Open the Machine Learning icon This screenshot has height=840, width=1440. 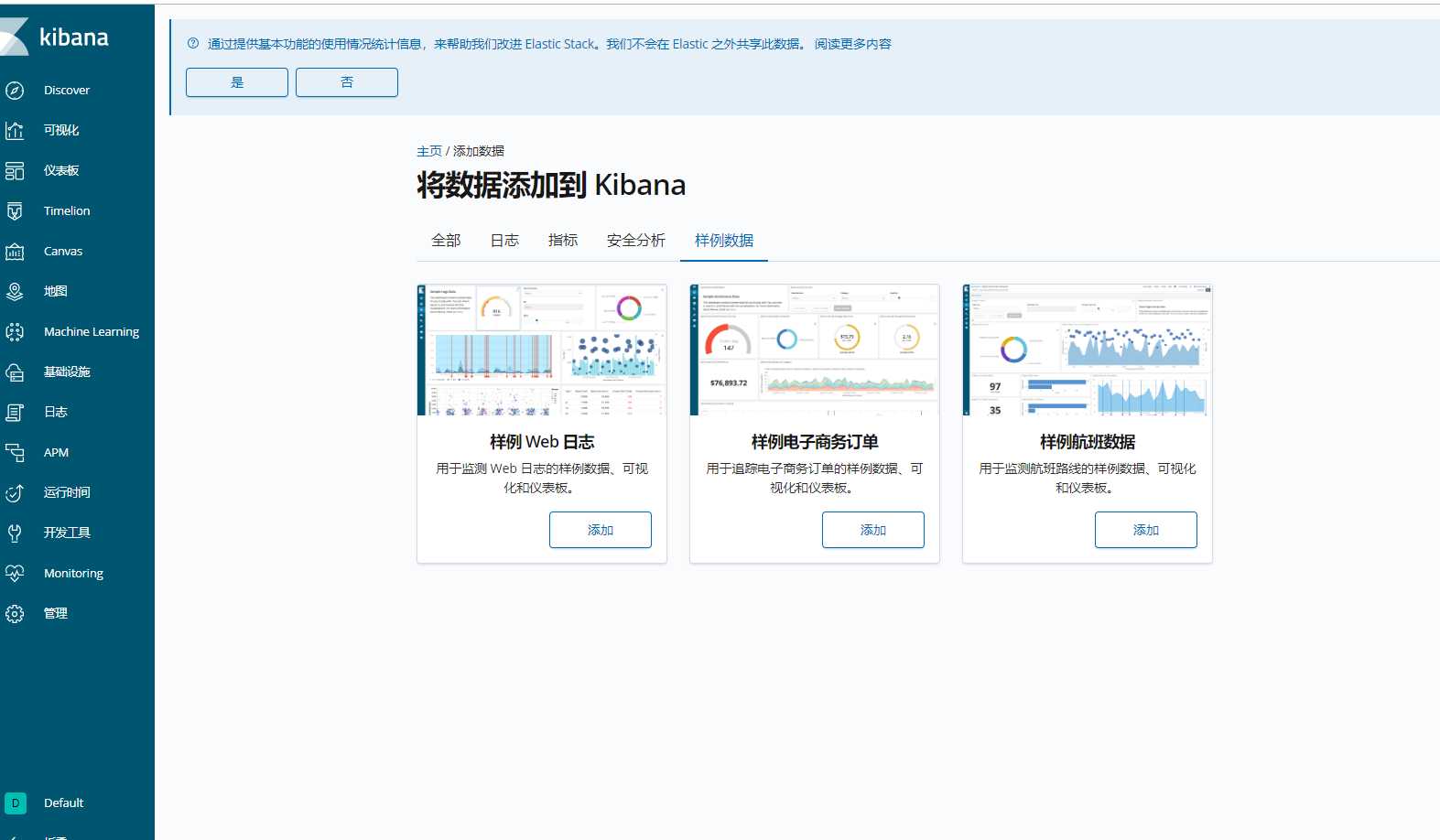tap(15, 331)
